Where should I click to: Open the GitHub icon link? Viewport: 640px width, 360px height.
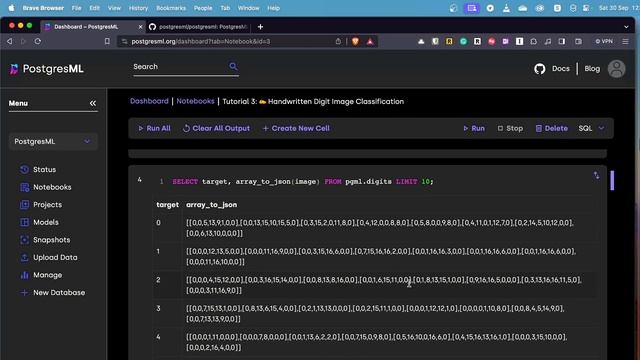pyautogui.click(x=540, y=69)
